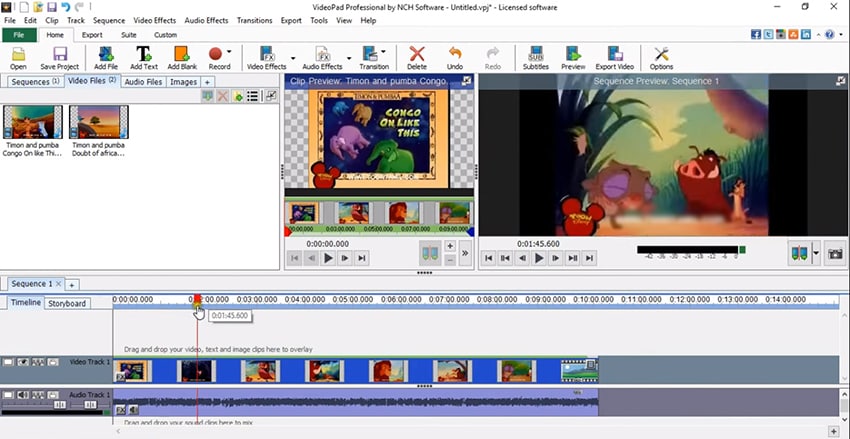Open the Video Effects menu in menu bar
Image resolution: width=850 pixels, height=439 pixels.
[x=154, y=21]
